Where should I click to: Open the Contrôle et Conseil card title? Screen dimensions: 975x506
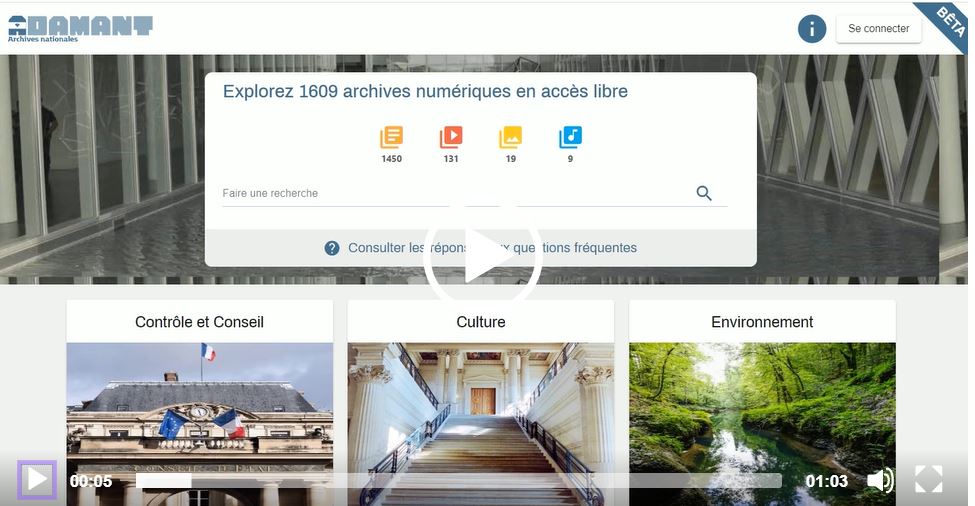point(200,322)
